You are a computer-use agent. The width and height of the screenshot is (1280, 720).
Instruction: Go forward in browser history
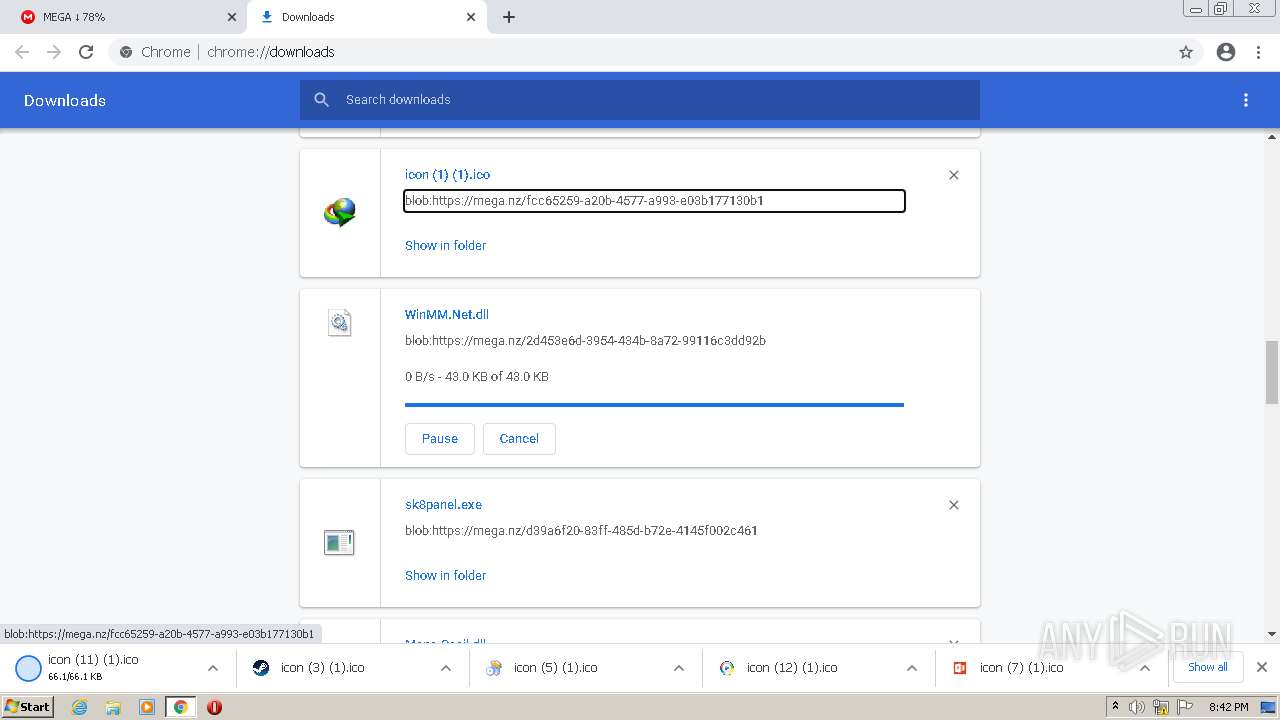click(54, 52)
